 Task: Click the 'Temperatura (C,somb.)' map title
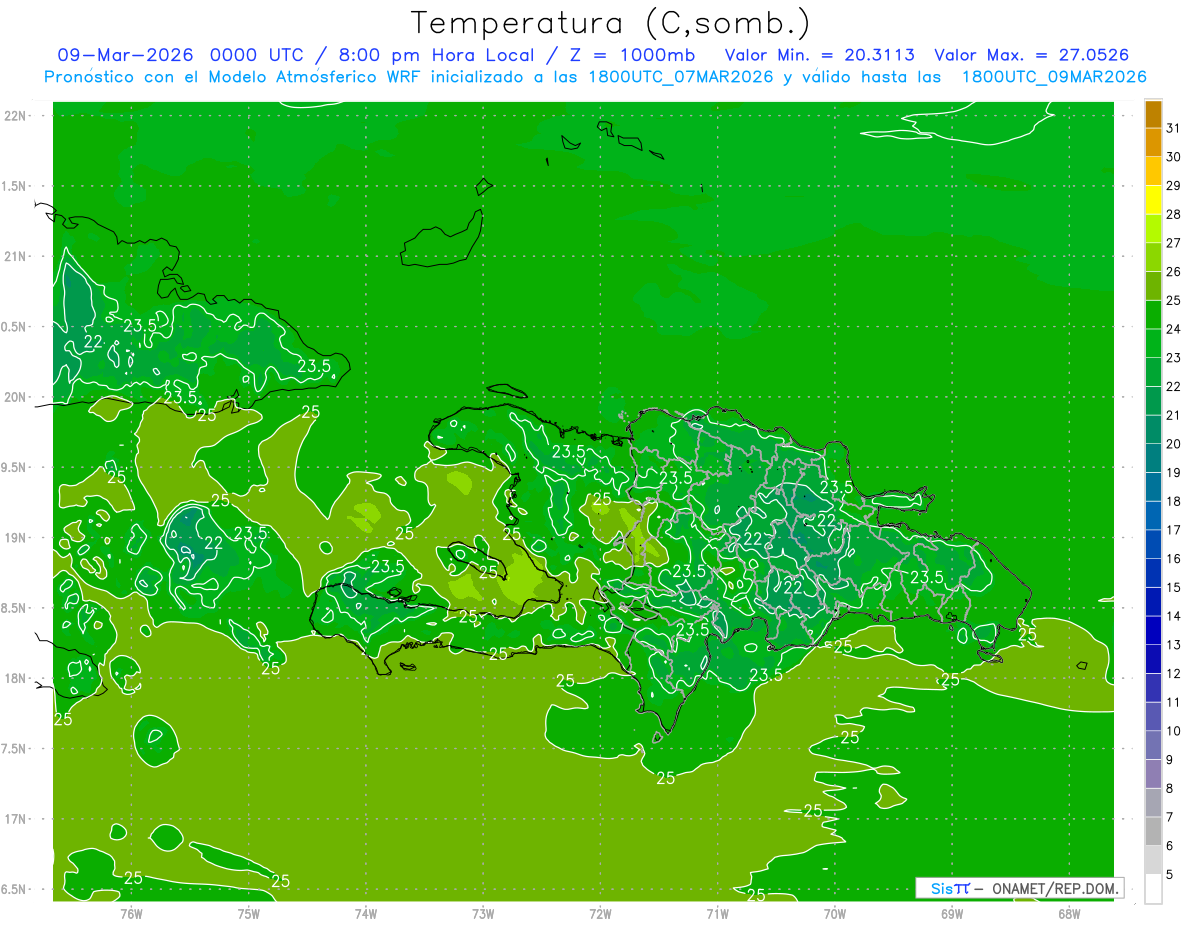coord(610,23)
